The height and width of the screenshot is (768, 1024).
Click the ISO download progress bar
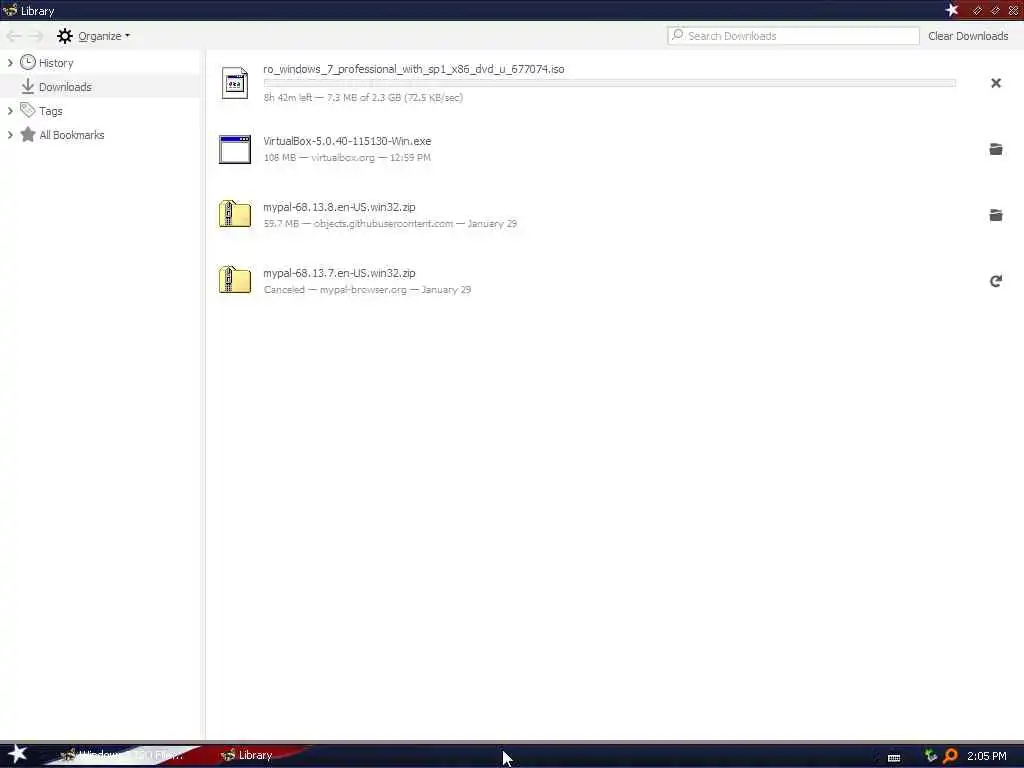(x=609, y=83)
